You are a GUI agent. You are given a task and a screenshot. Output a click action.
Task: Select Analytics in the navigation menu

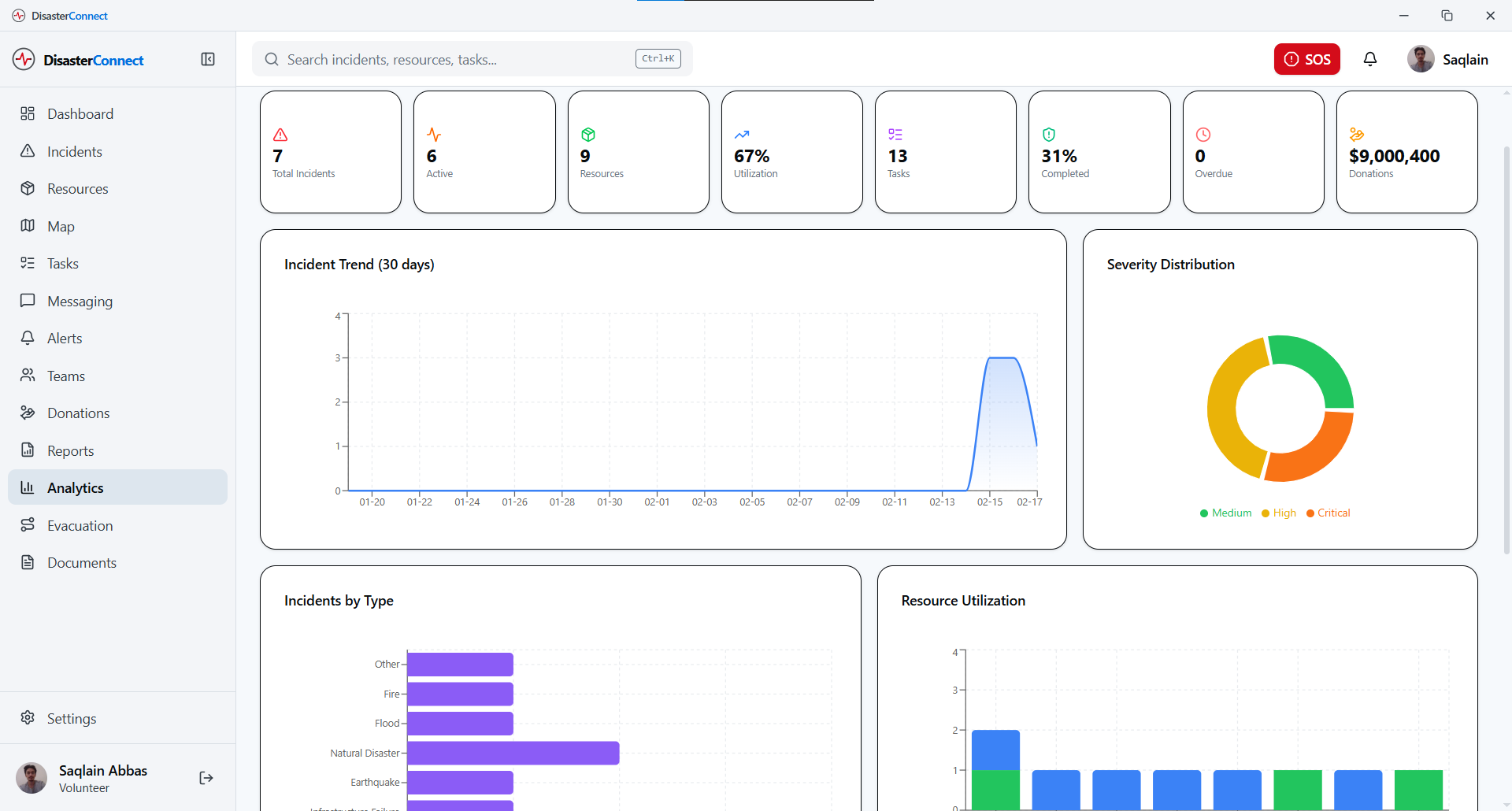76,487
